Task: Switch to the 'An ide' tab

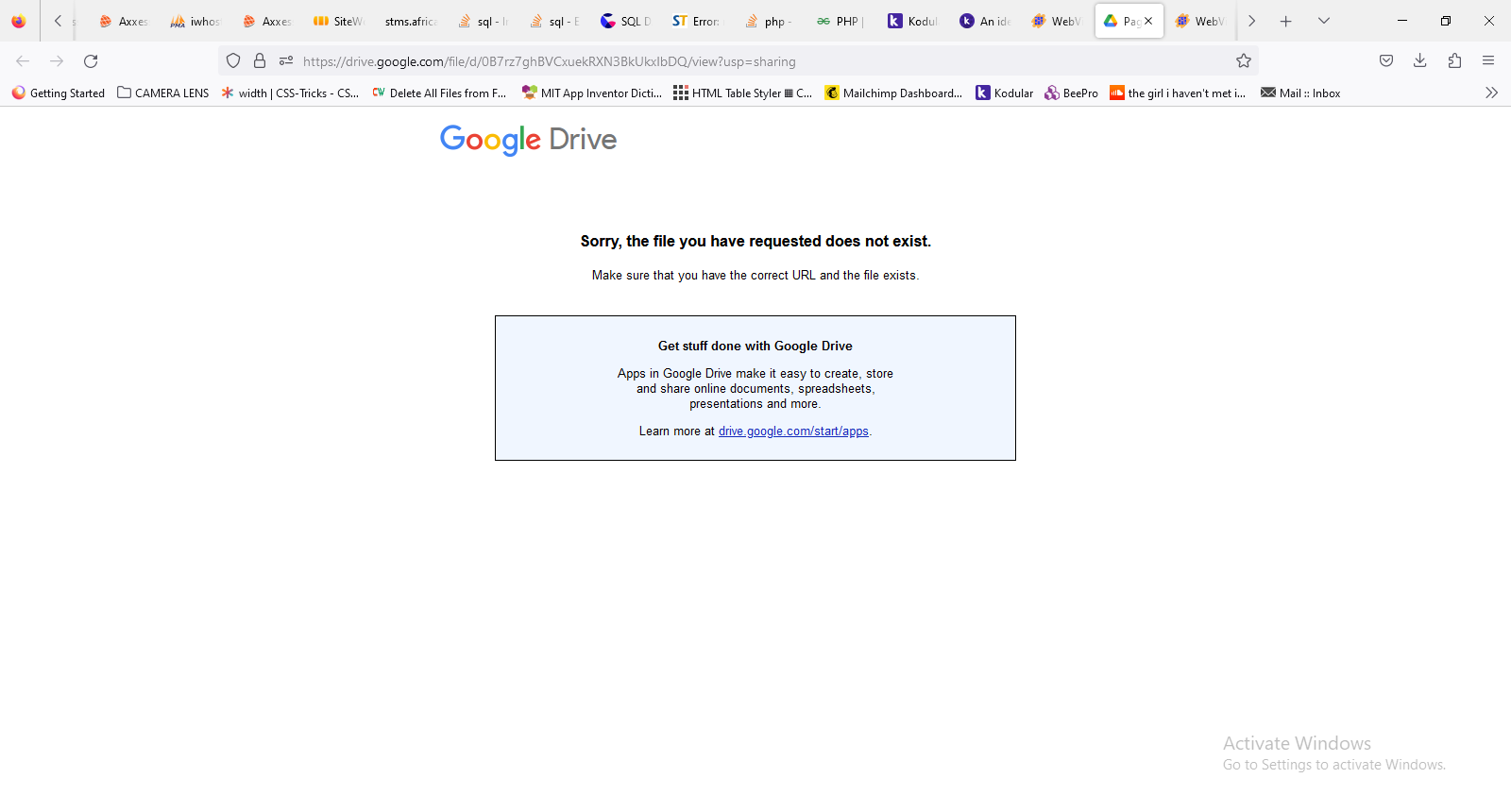Action: [x=986, y=21]
